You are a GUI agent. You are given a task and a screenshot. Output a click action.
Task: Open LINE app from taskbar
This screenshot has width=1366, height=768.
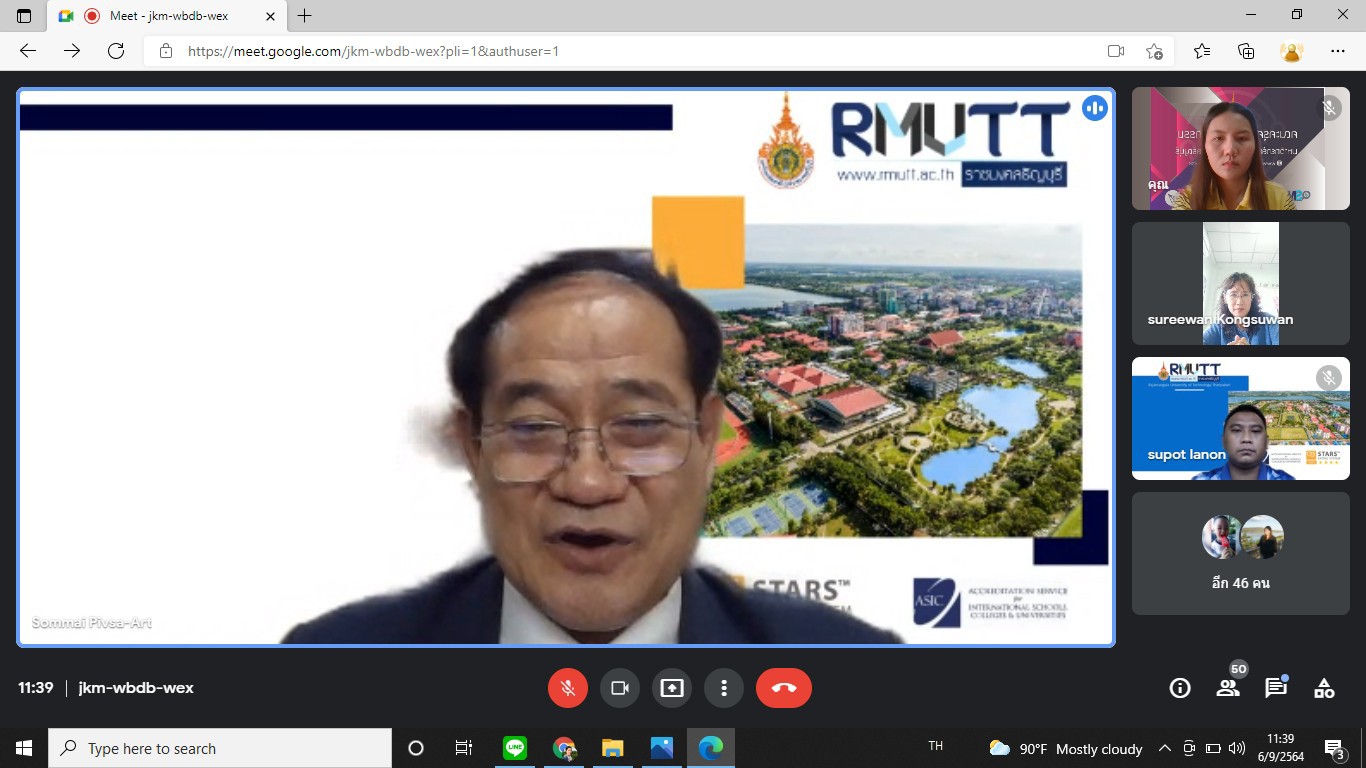(515, 748)
